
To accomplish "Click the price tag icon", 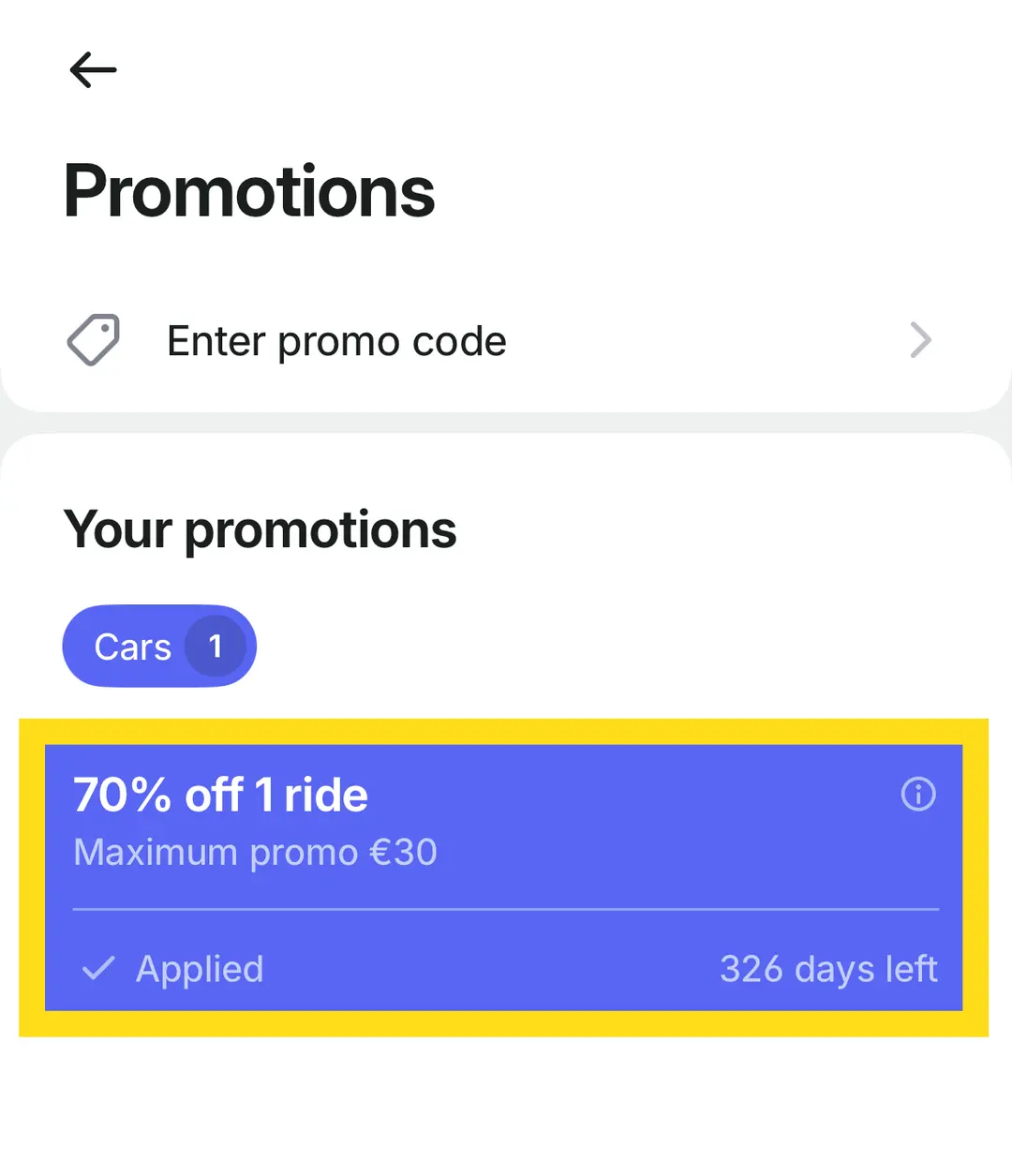I will click(94, 340).
